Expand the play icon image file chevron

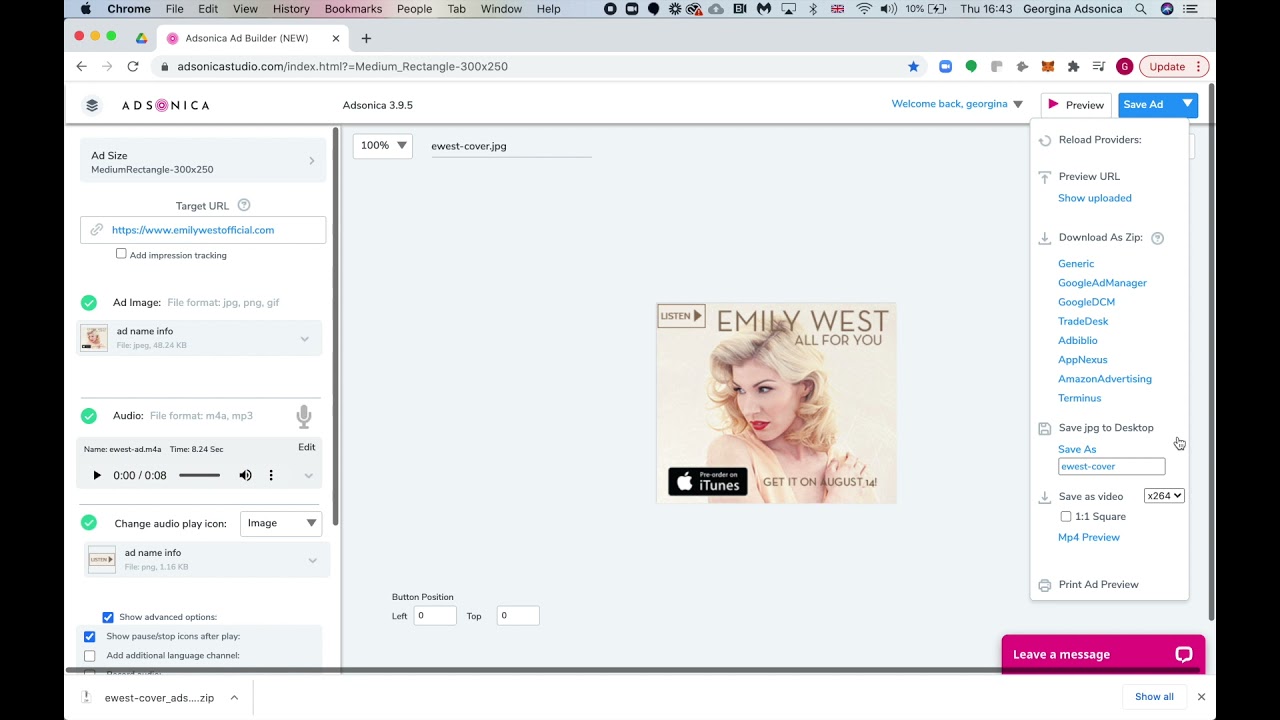(312, 561)
